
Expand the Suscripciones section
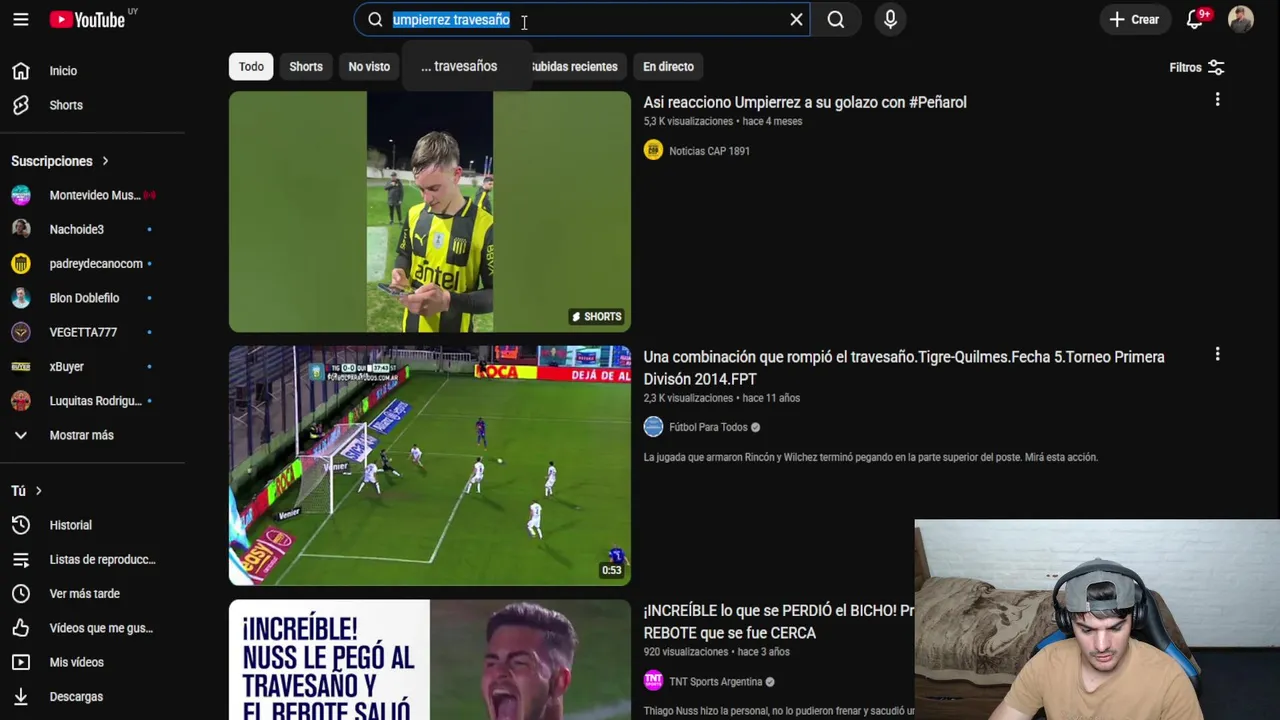[60, 161]
